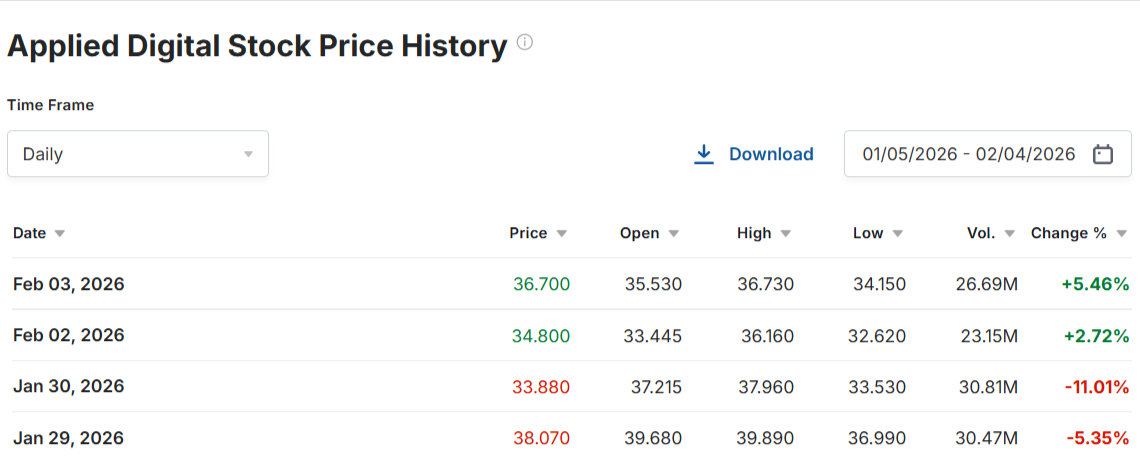Image resolution: width=1140 pixels, height=461 pixels.
Task: Click the price 34.800
Action: point(542,335)
